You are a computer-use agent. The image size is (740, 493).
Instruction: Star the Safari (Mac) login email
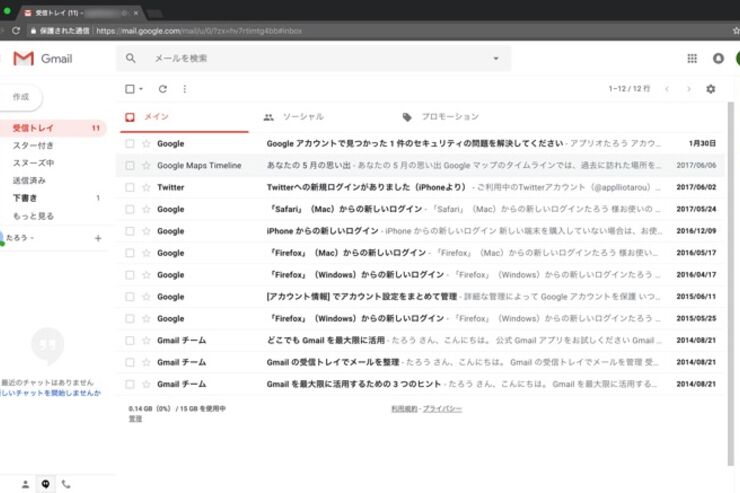146,209
